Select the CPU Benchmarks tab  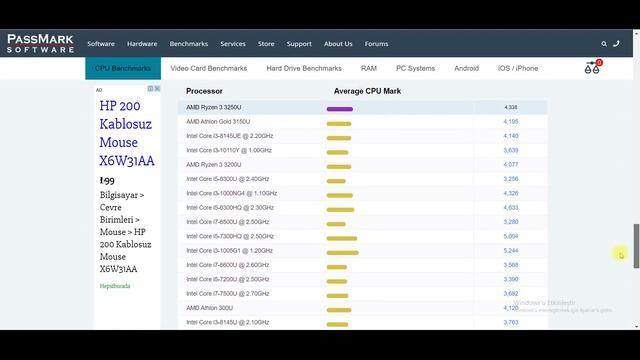pos(123,68)
